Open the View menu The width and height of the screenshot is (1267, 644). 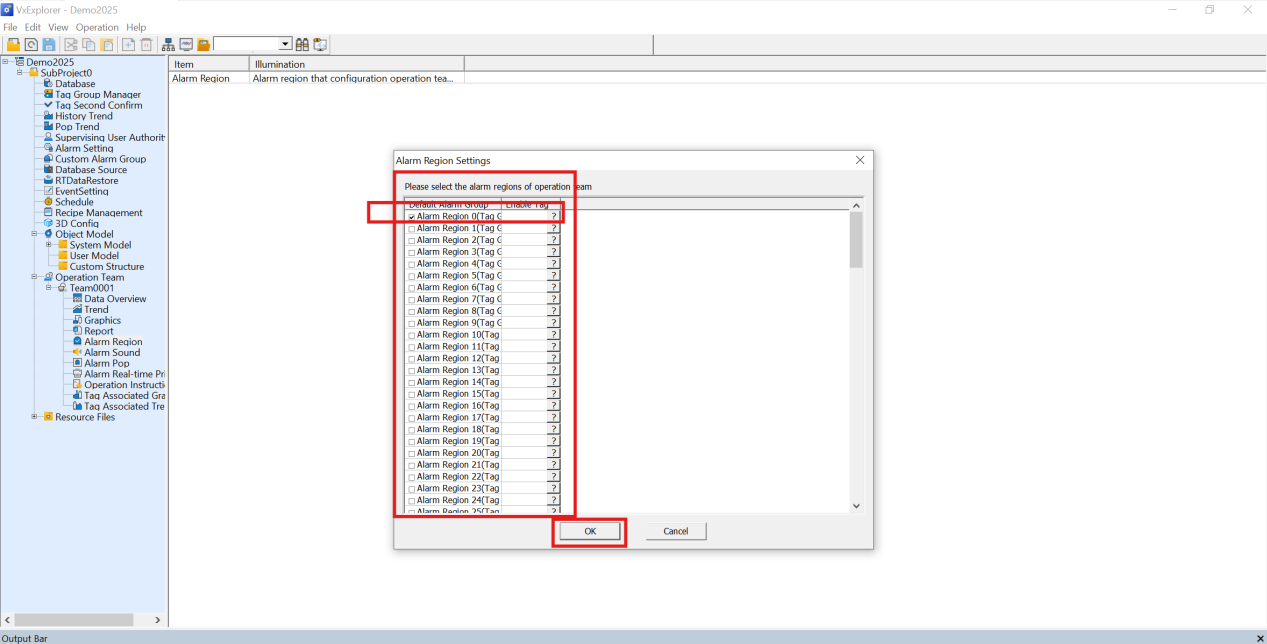[58, 27]
